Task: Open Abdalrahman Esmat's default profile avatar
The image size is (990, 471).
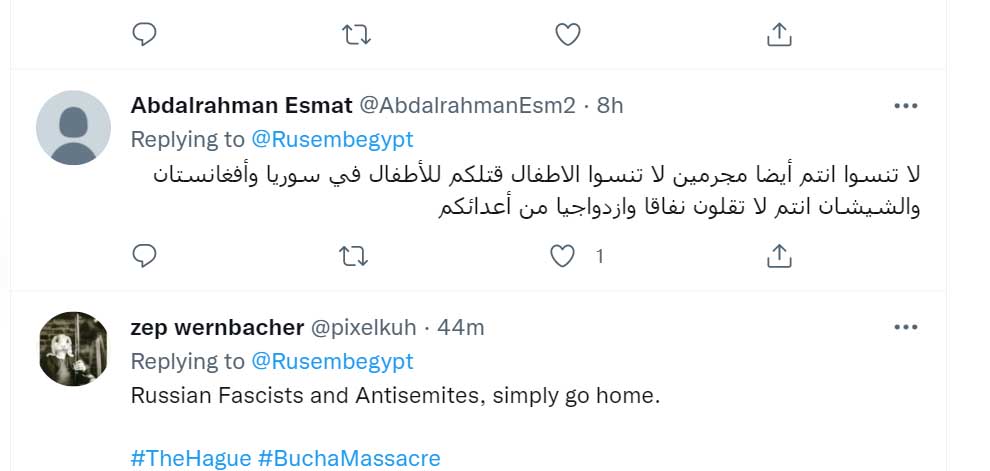Action: [x=73, y=127]
